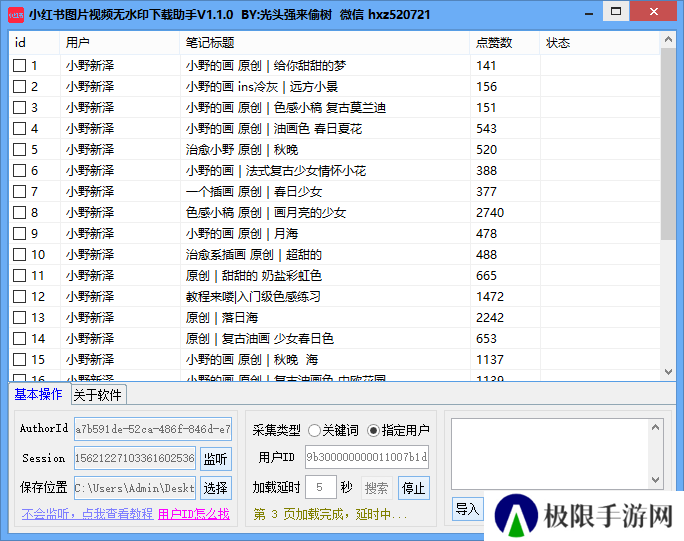684x541 pixels.
Task: Sort by the 用户 column header
Action: (120, 43)
